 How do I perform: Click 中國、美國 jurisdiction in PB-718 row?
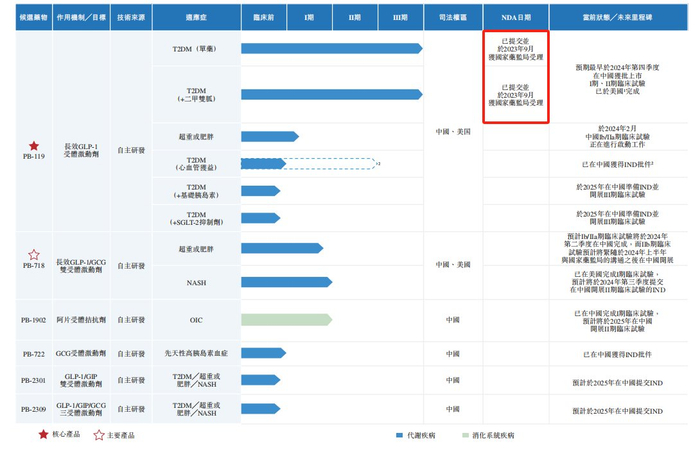click(453, 265)
